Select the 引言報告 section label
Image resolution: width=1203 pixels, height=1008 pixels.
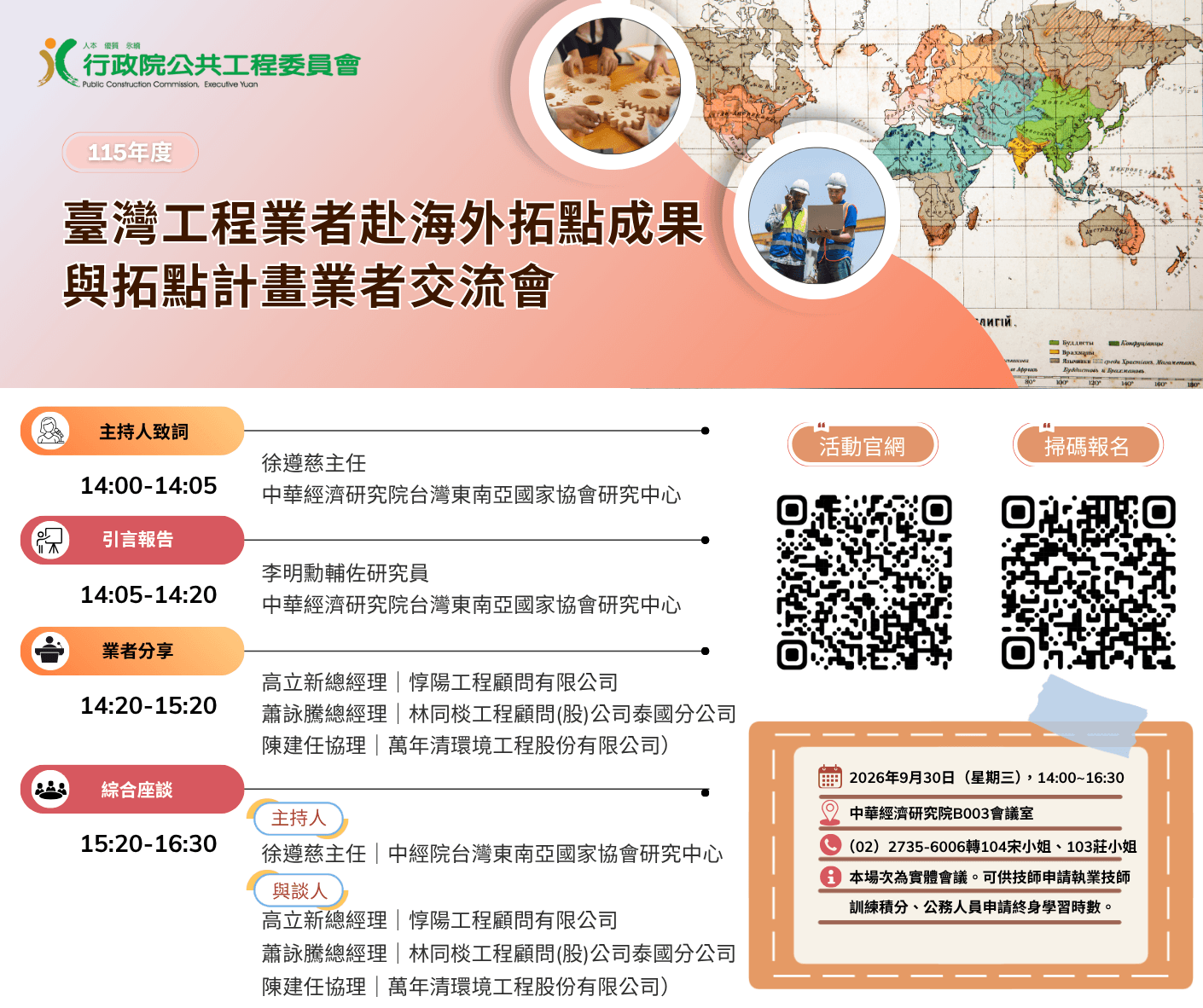pos(137,540)
